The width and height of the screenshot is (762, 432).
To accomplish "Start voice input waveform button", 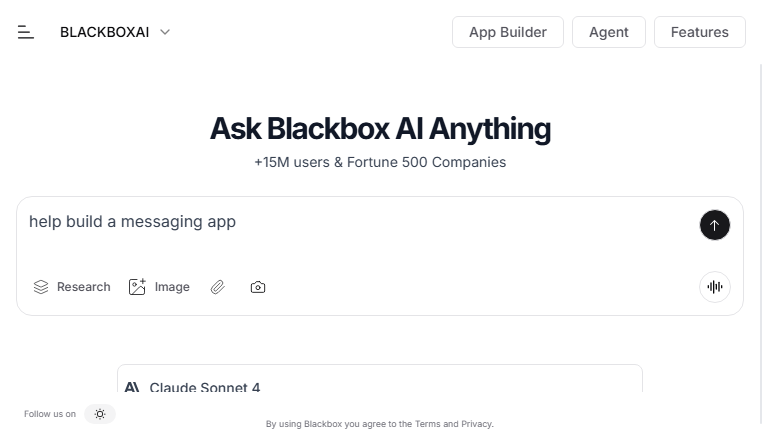I will [715, 287].
